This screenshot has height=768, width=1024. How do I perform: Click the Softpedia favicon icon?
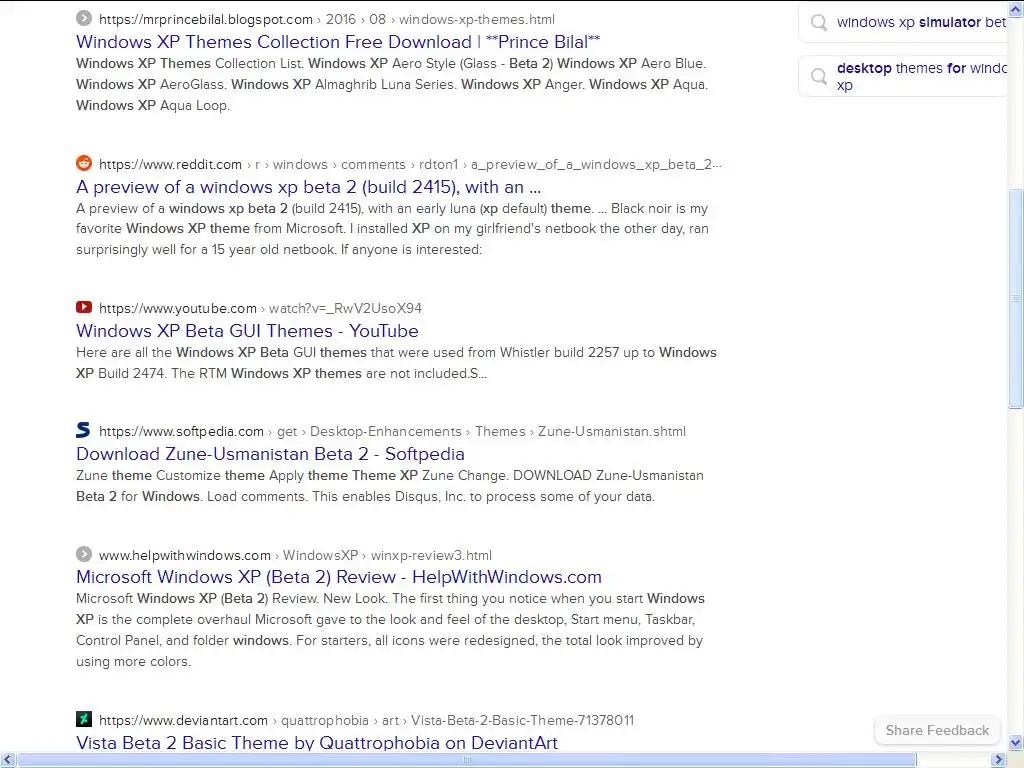click(x=84, y=430)
